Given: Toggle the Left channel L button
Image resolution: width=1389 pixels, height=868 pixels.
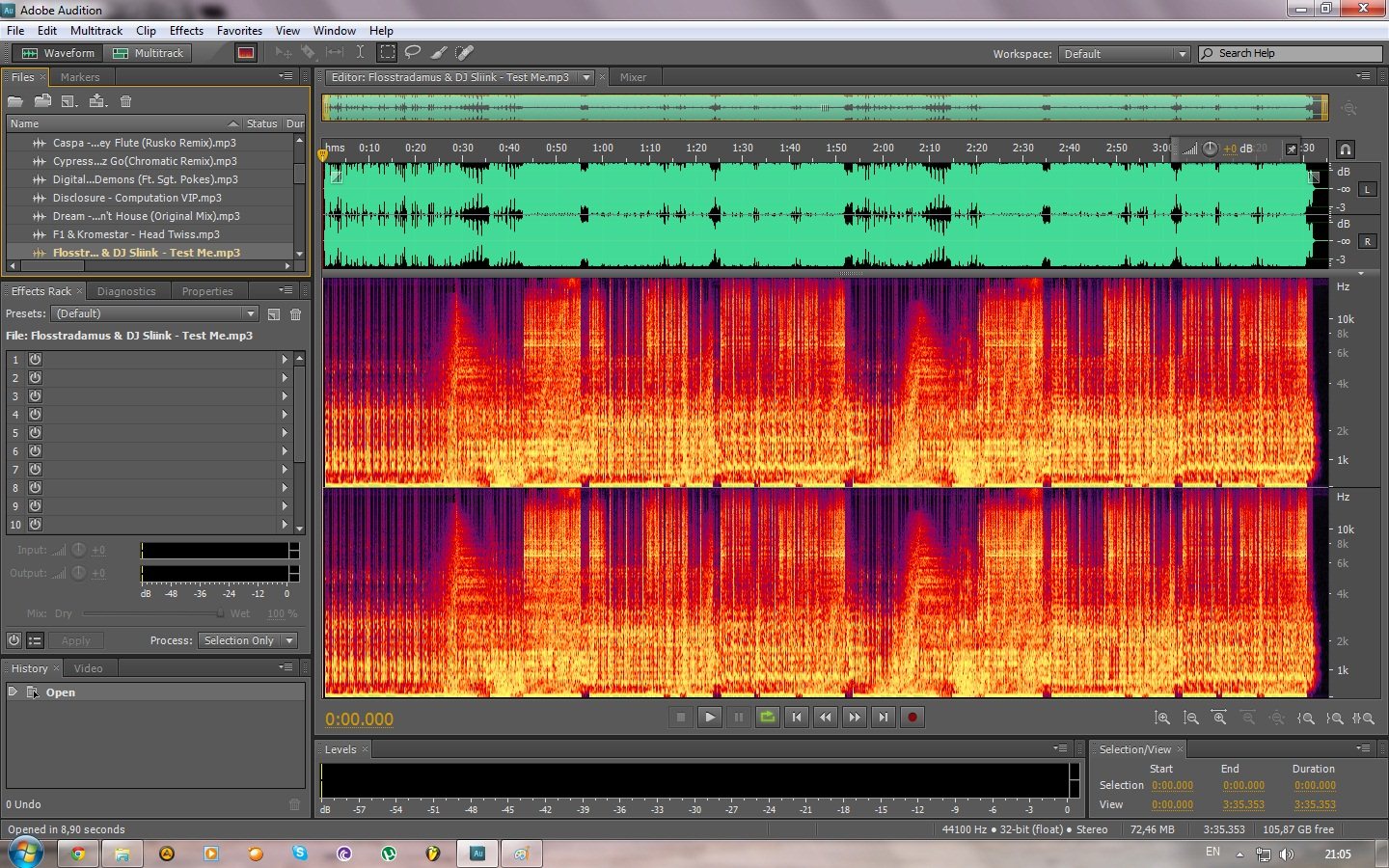Looking at the screenshot, I should point(1367,189).
